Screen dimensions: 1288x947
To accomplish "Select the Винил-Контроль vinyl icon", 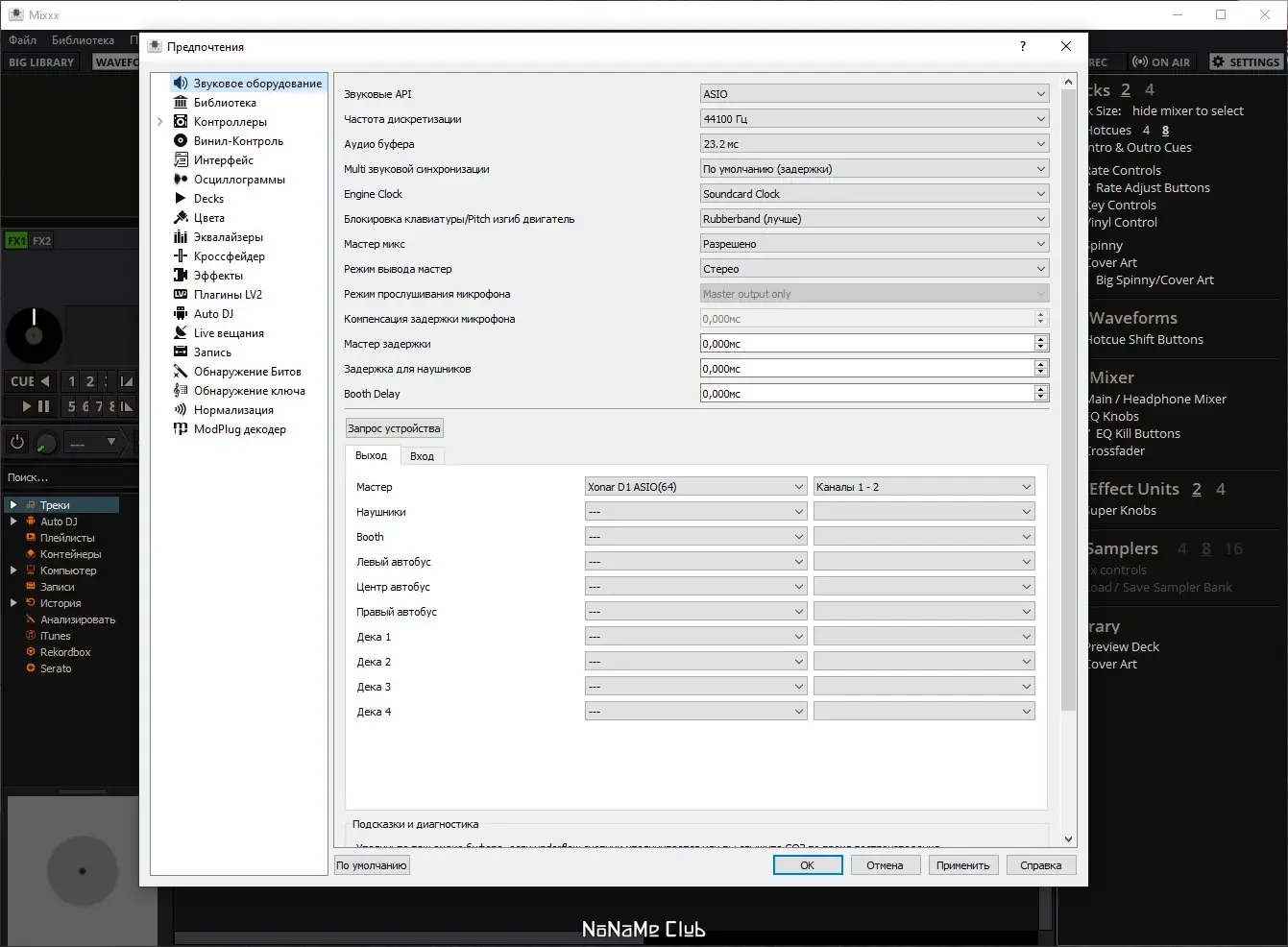I will [180, 141].
